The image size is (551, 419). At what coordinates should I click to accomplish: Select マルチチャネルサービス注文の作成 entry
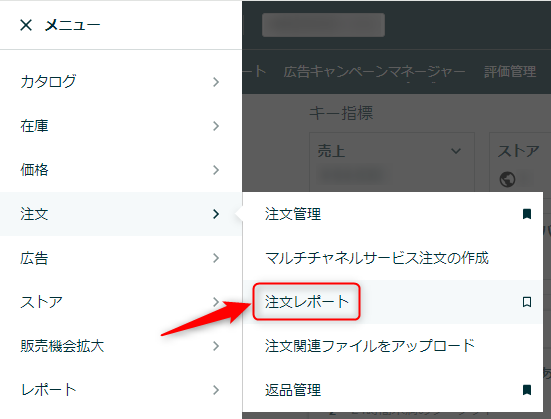[377, 258]
